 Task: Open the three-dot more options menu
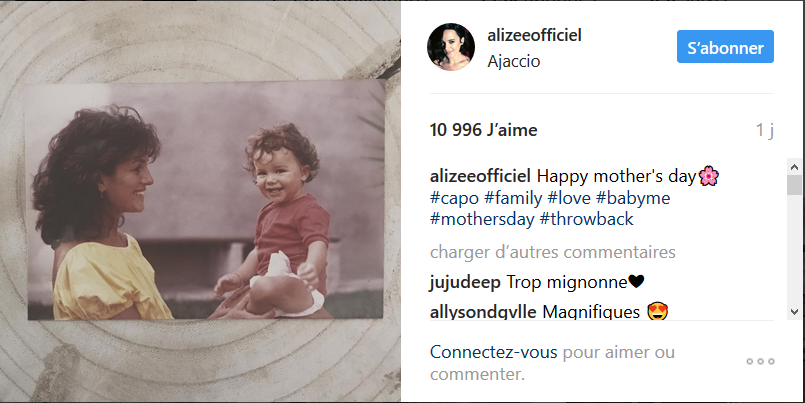click(760, 361)
